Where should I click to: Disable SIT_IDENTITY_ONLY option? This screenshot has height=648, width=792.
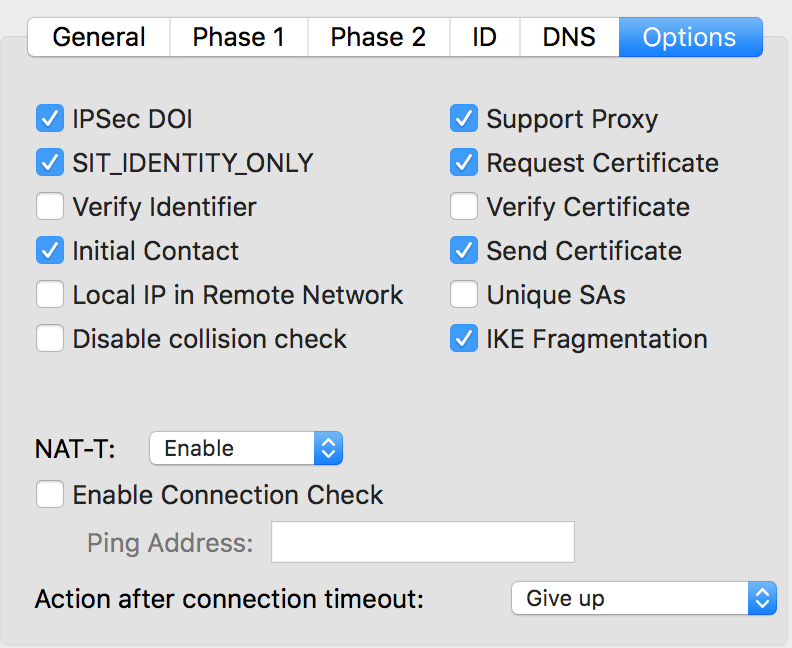[x=50, y=163]
